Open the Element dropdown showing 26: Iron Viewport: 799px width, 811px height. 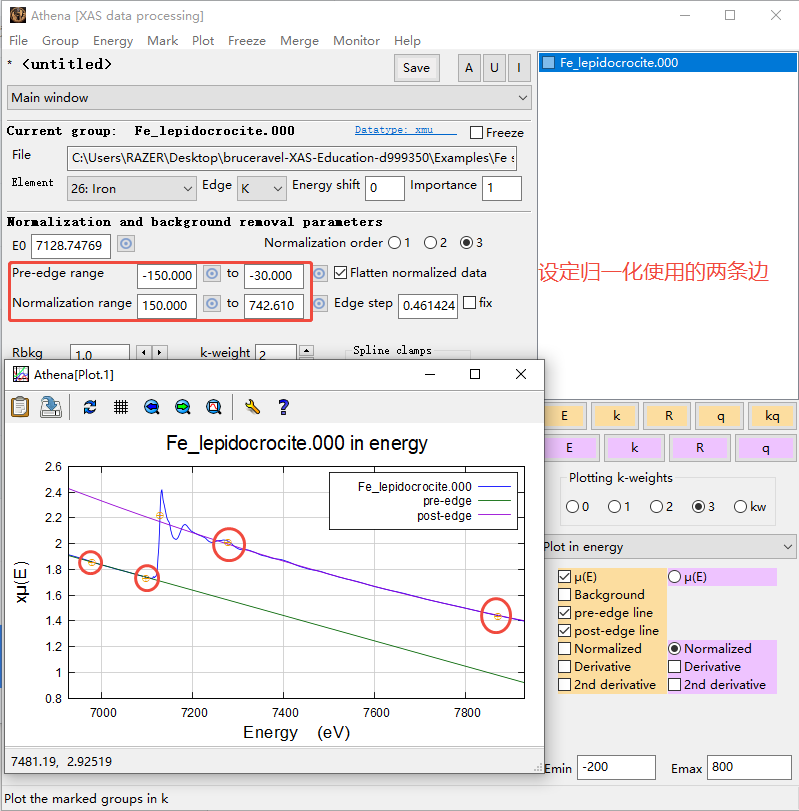132,188
